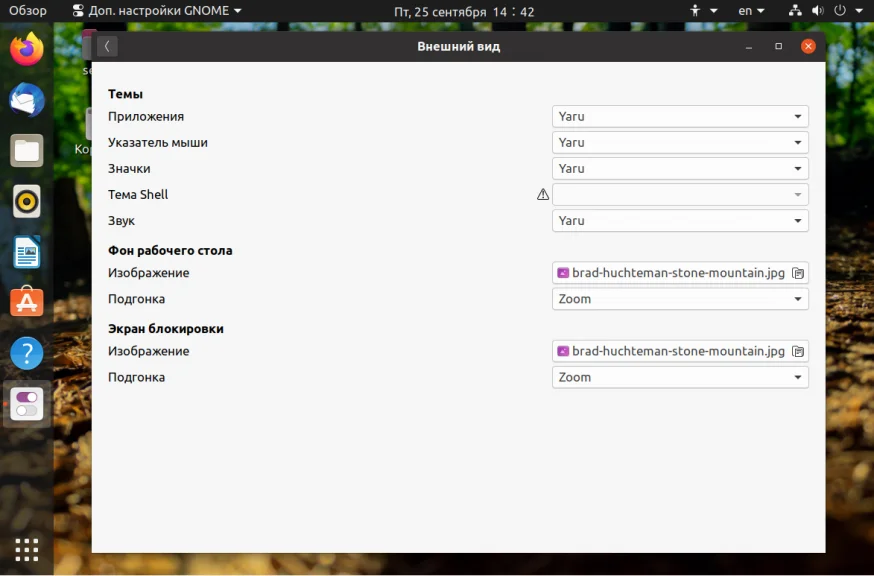Open the Icons theme dropdown
Screen dimensions: 874x576
pos(680,168)
